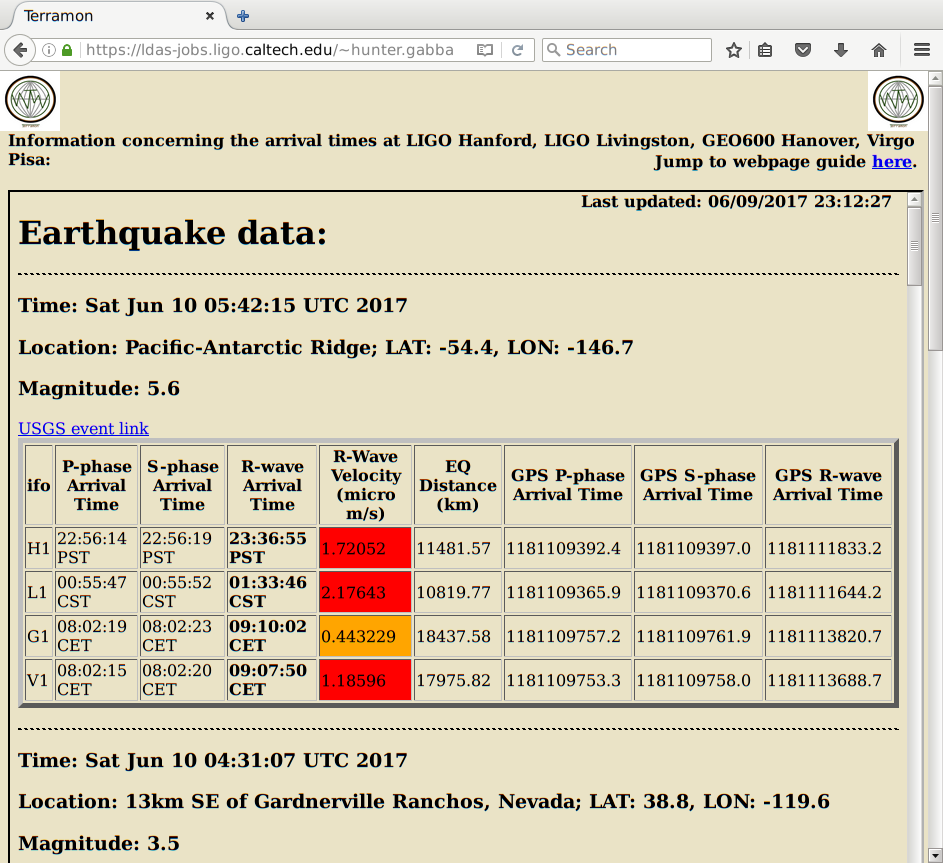Viewport: 943px width, 863px height.
Task: Close the Terramon tab
Action: (210, 16)
